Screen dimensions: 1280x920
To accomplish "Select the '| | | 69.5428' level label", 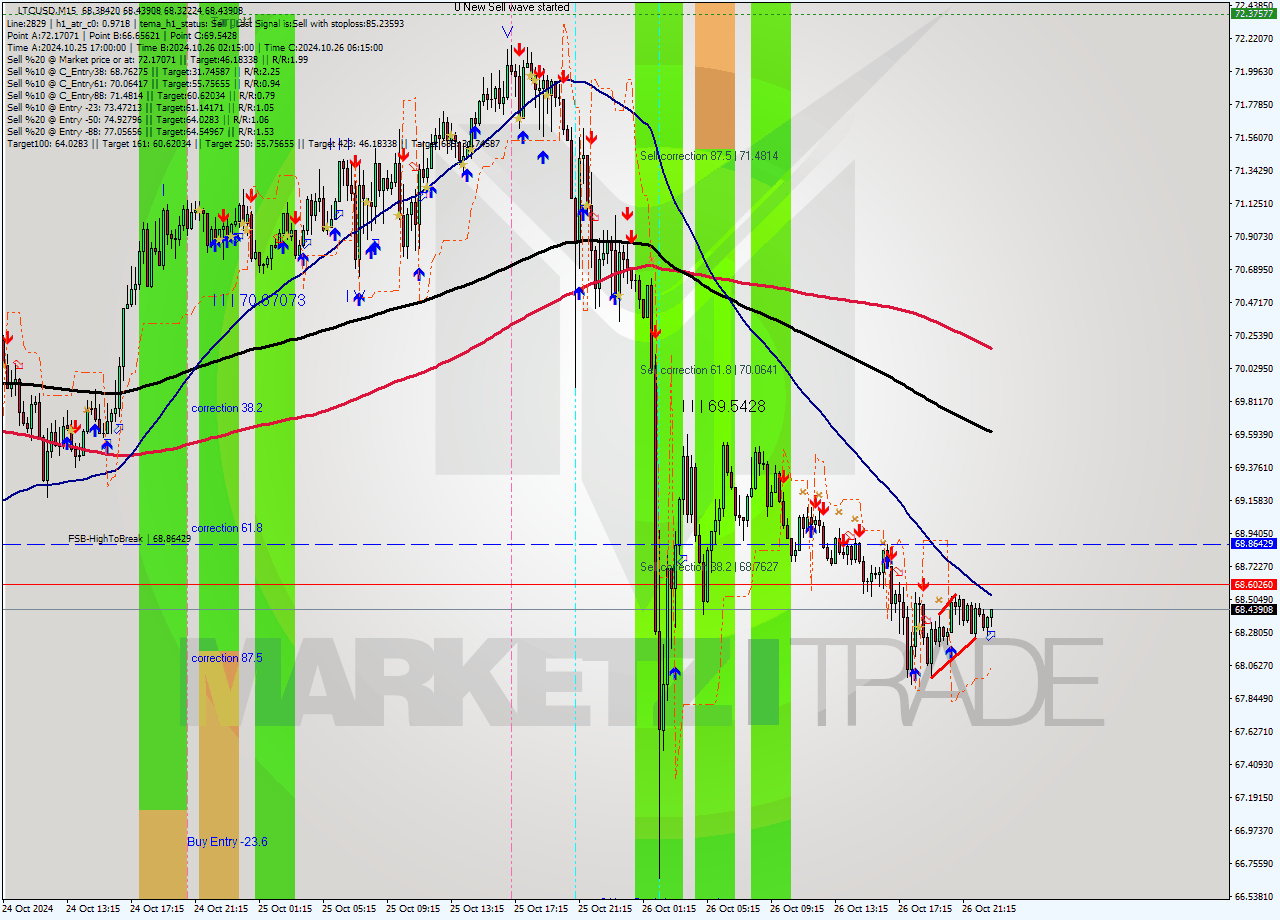I will click(723, 406).
